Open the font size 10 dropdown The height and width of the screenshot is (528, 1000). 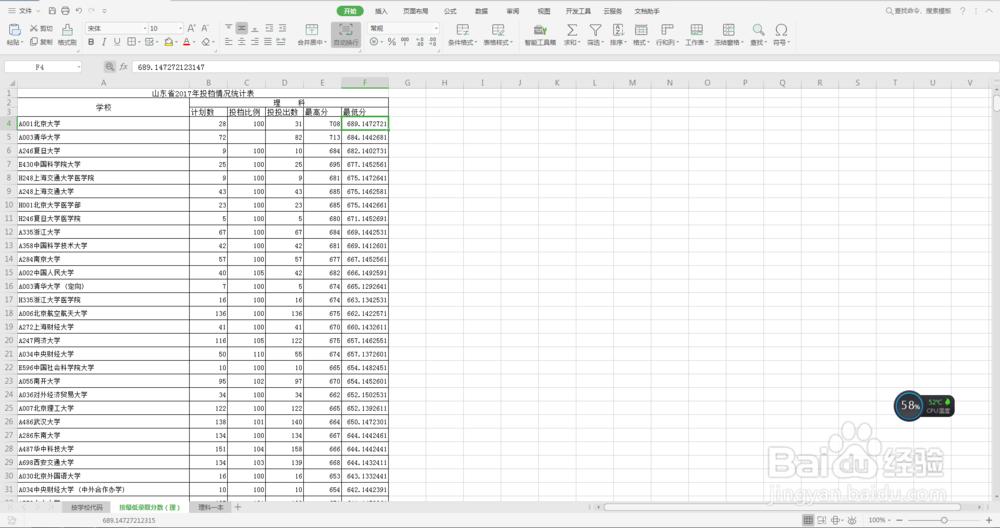180,28
